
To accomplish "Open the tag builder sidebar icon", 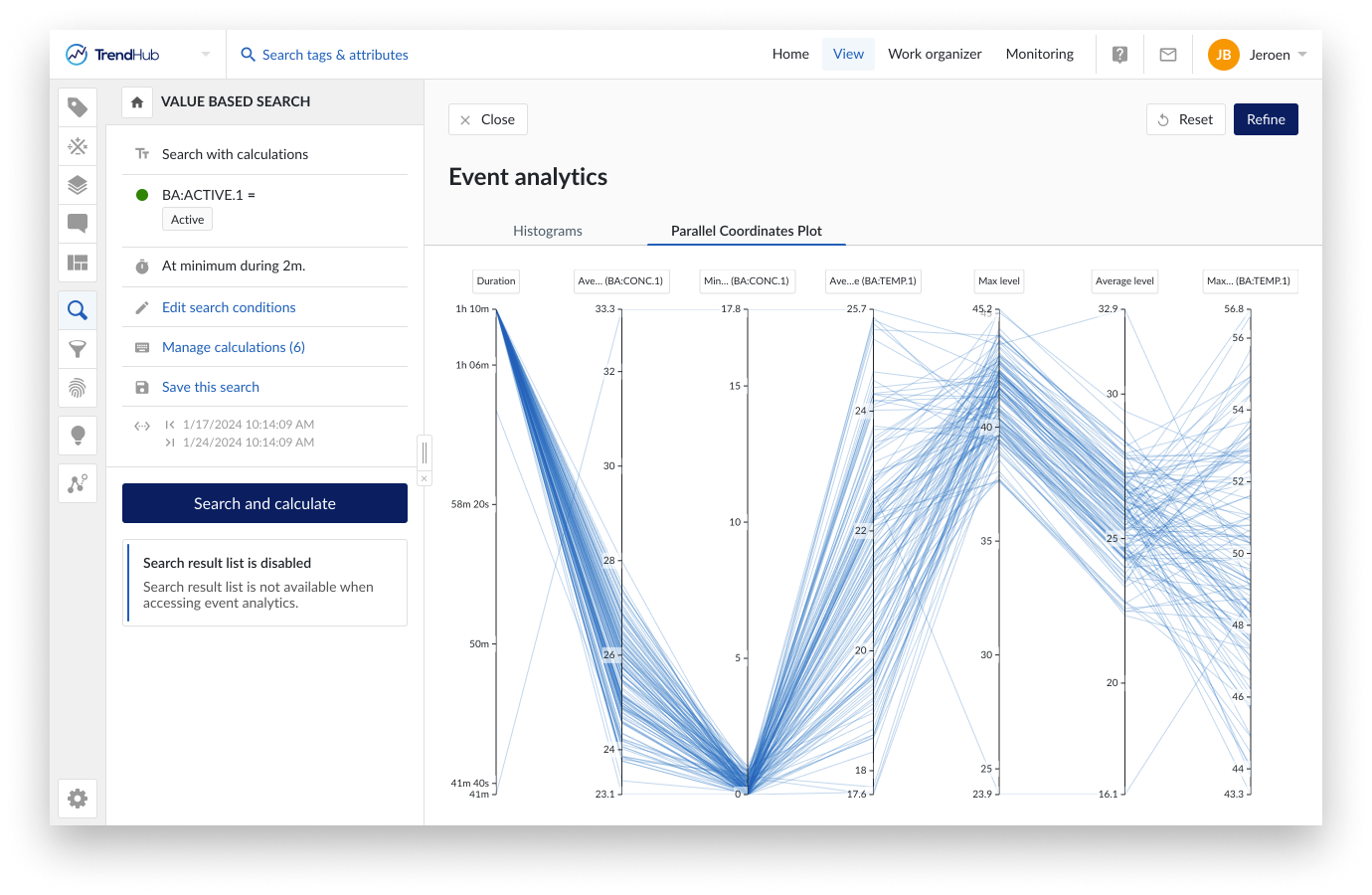I will tap(78, 107).
